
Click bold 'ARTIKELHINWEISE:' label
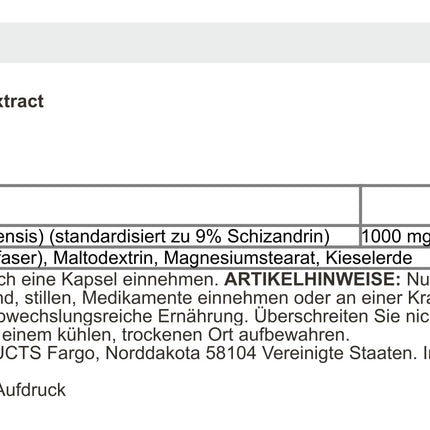pos(312,279)
